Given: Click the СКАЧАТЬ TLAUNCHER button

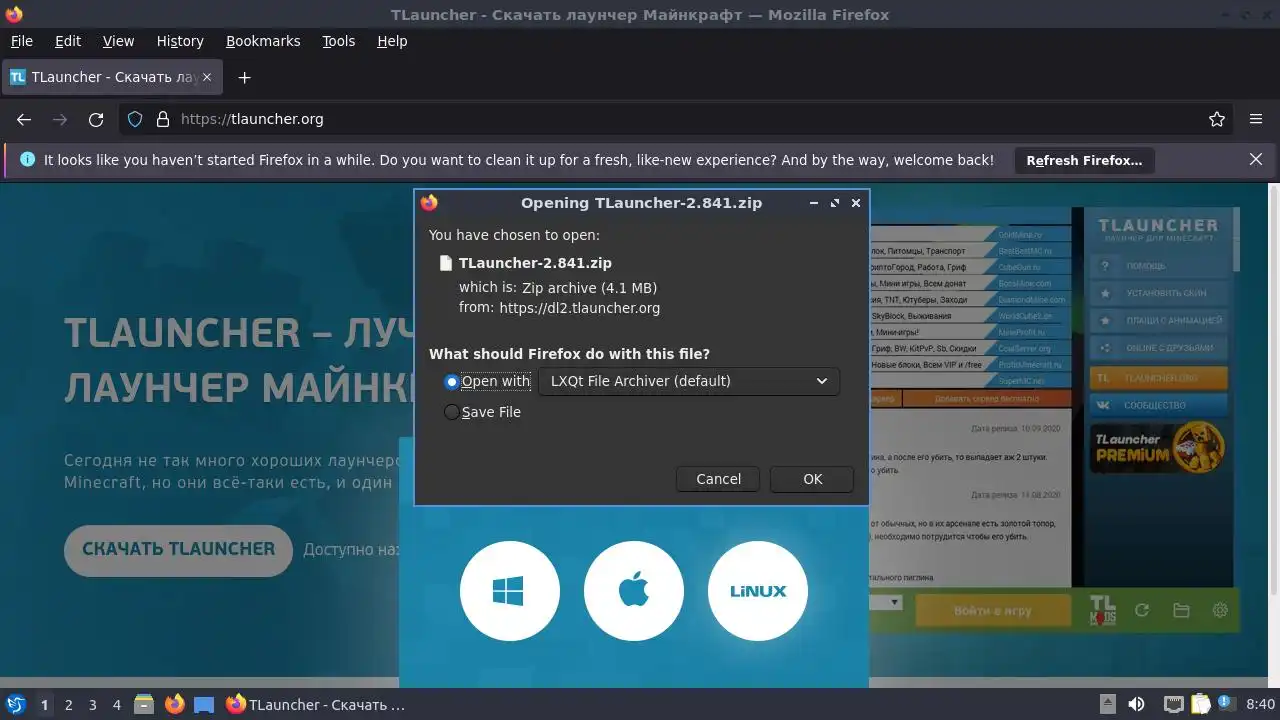Looking at the screenshot, I should coord(178,549).
